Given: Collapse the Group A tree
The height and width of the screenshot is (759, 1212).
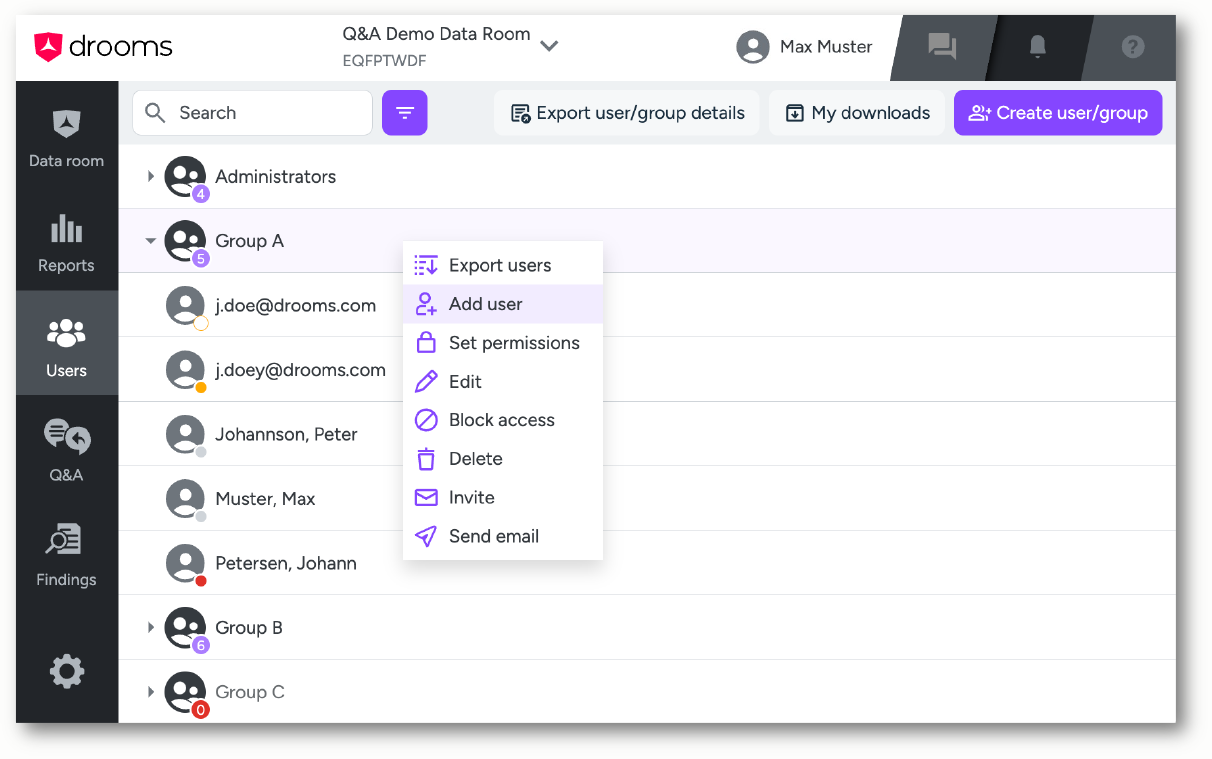Looking at the screenshot, I should pyautogui.click(x=151, y=241).
